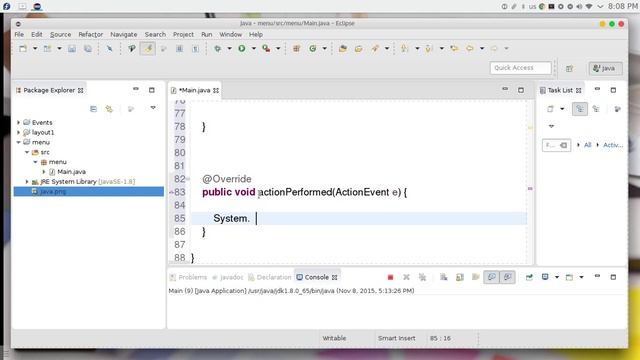This screenshot has height=360, width=640.
Task: Click the New file toolbar icon
Action: click(23, 49)
